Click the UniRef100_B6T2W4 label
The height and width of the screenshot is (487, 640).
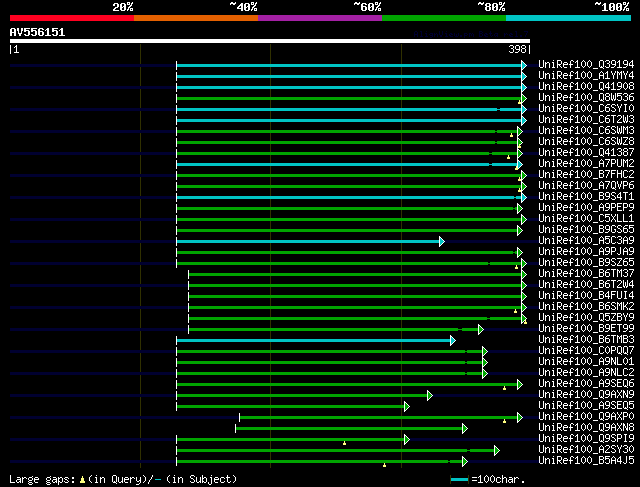tap(586, 285)
